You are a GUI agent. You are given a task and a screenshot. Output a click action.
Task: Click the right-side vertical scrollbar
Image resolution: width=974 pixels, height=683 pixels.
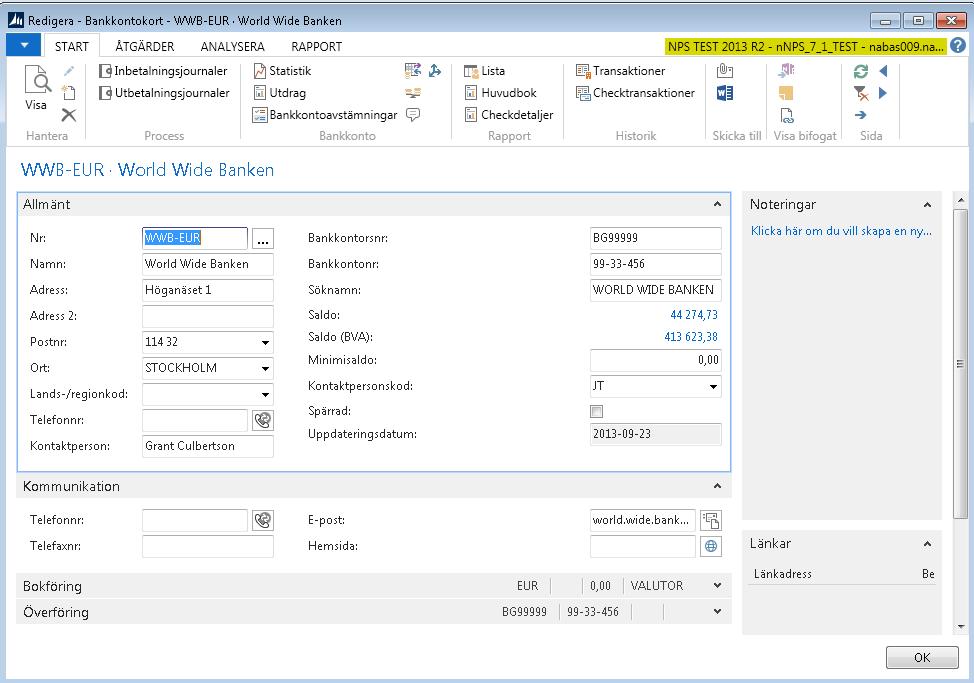click(960, 364)
